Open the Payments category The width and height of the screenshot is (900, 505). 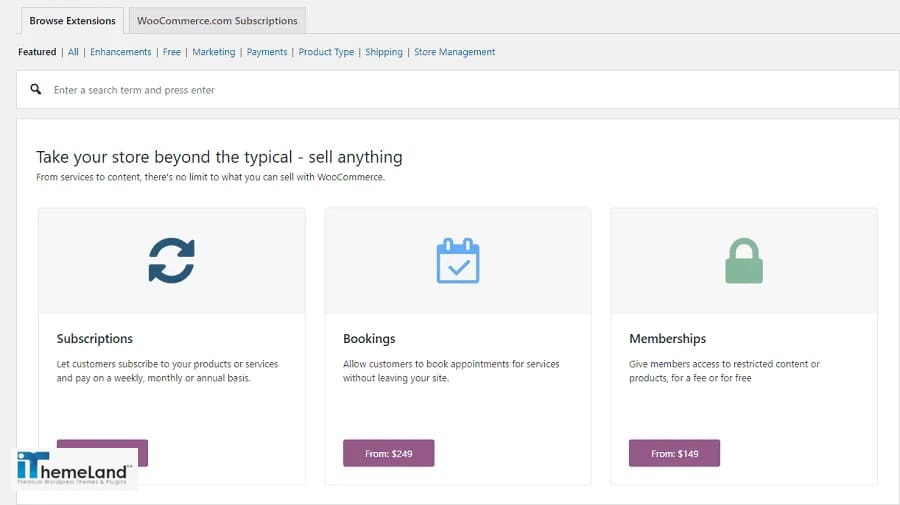click(x=267, y=52)
